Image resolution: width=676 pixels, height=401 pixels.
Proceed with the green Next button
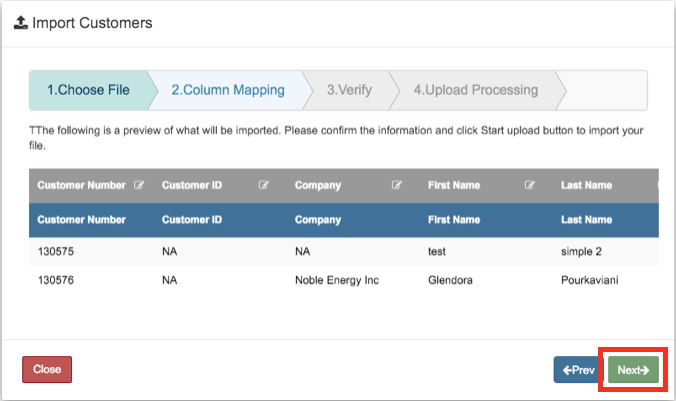(633, 370)
